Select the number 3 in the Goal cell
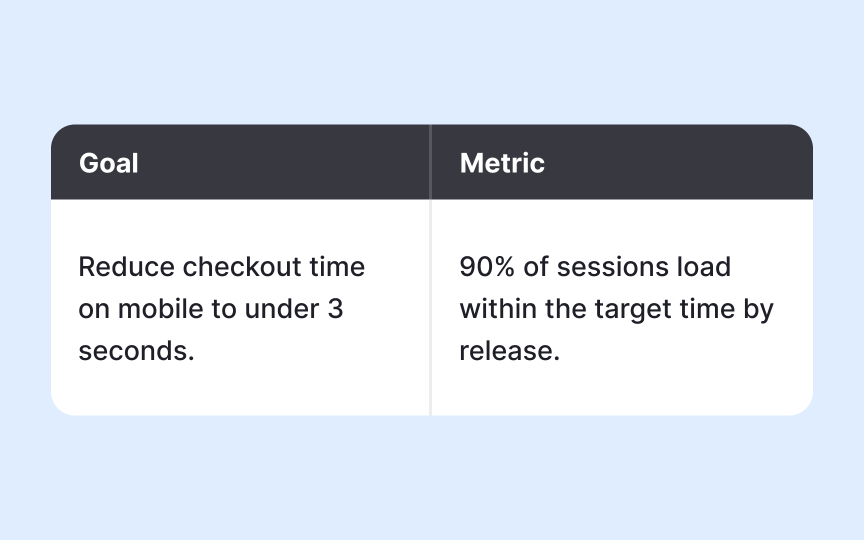 point(335,310)
